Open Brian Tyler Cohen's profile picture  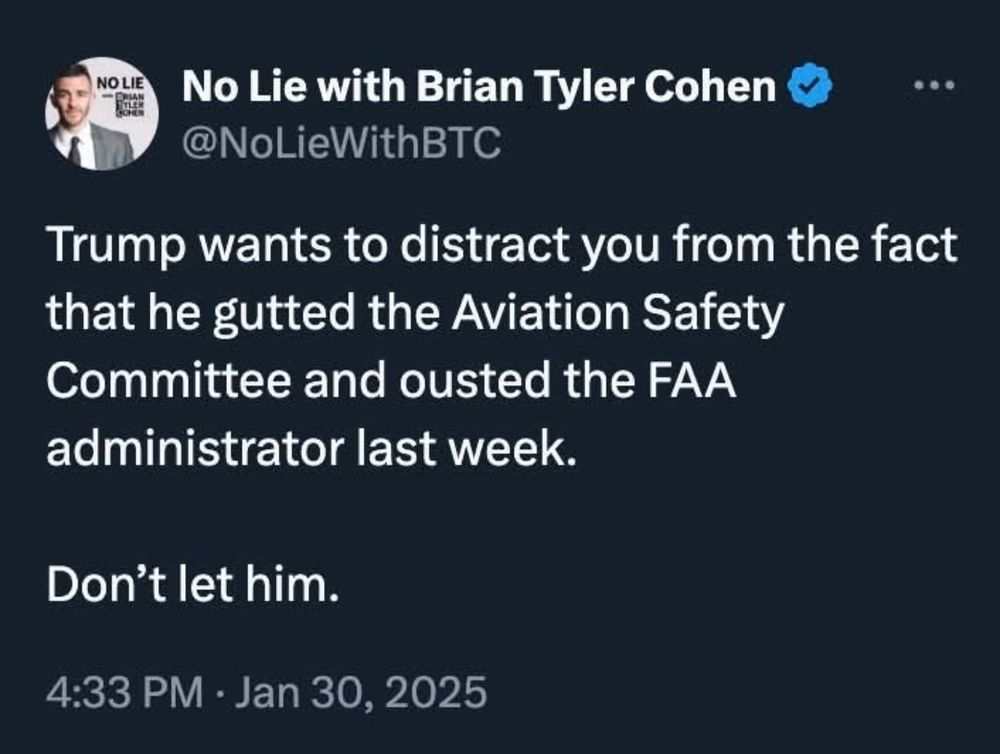tap(103, 115)
